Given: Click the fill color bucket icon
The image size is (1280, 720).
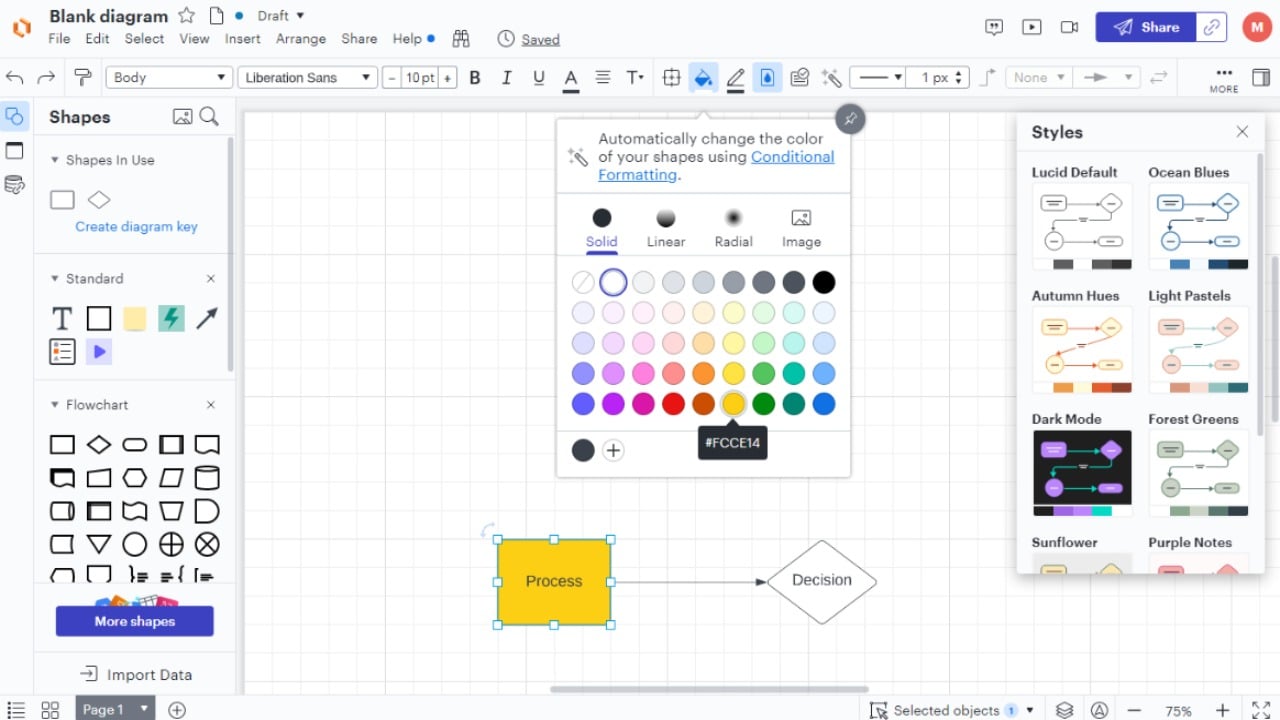Looking at the screenshot, I should 703,78.
